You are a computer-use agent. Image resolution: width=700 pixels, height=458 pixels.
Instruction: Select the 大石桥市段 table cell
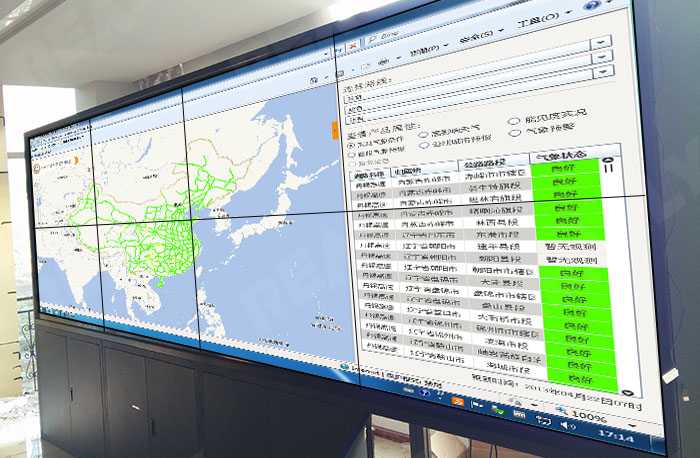(507, 321)
